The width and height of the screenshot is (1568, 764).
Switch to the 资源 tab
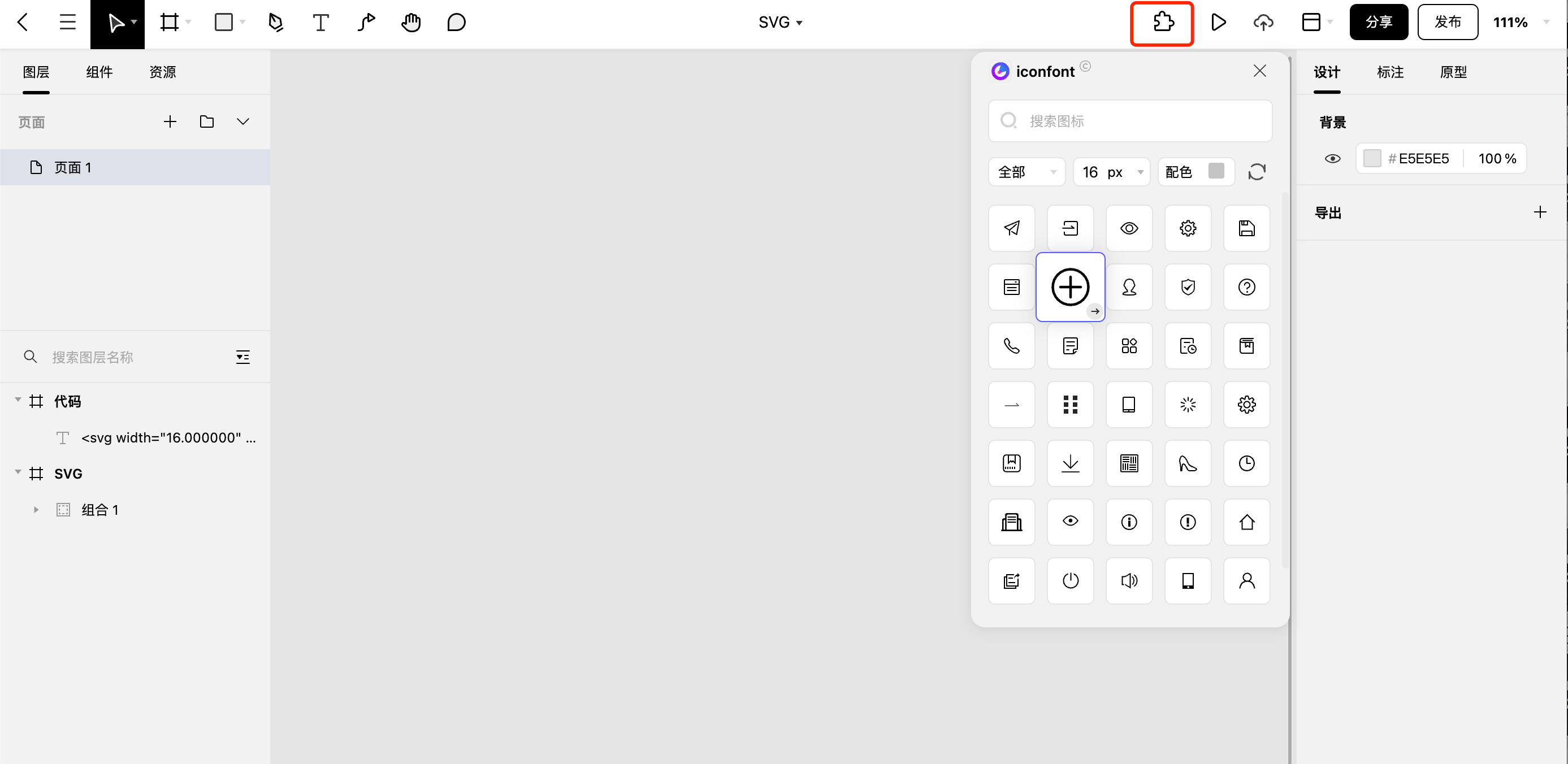tap(163, 72)
